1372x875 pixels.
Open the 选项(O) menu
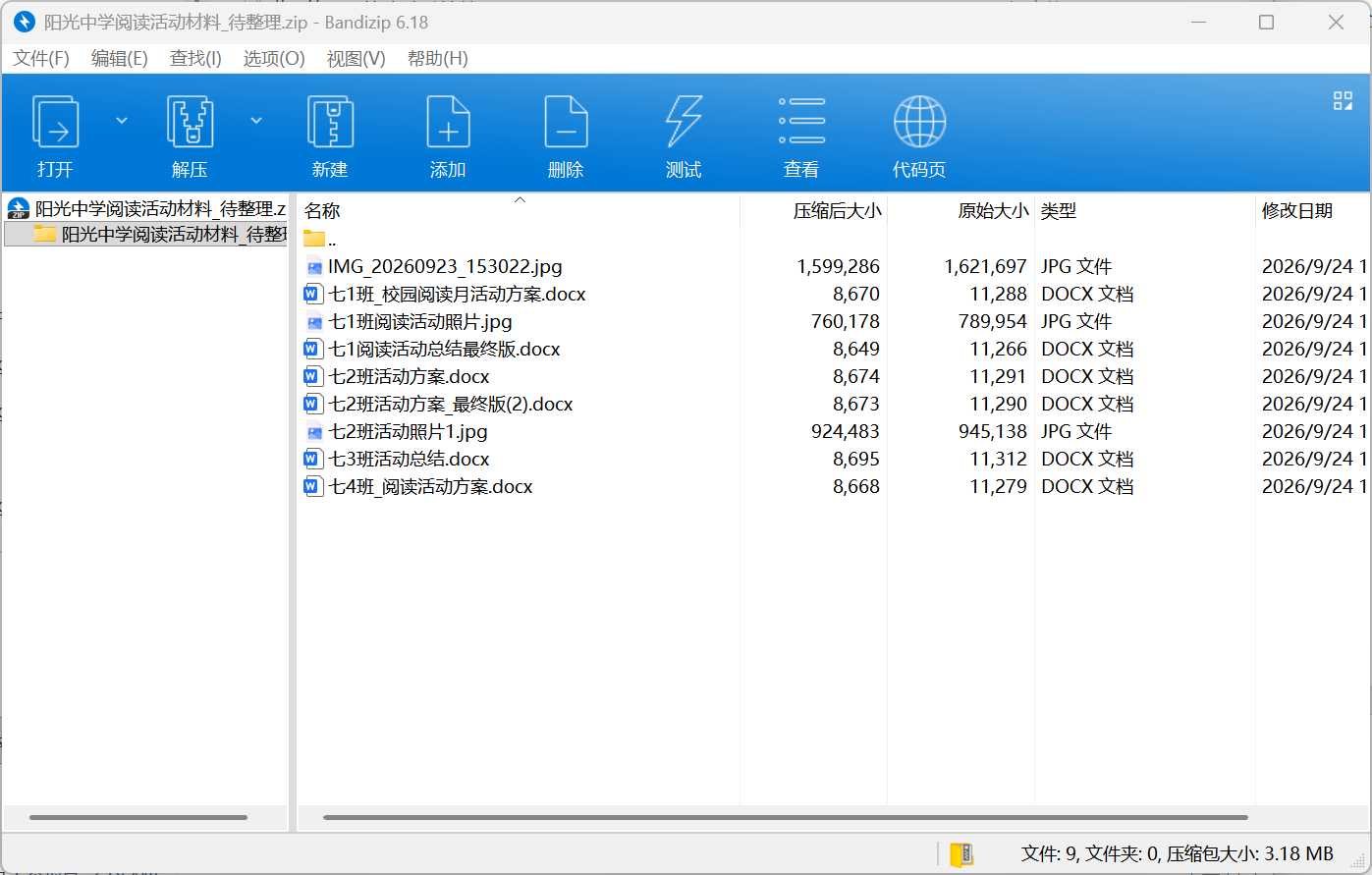click(x=274, y=59)
